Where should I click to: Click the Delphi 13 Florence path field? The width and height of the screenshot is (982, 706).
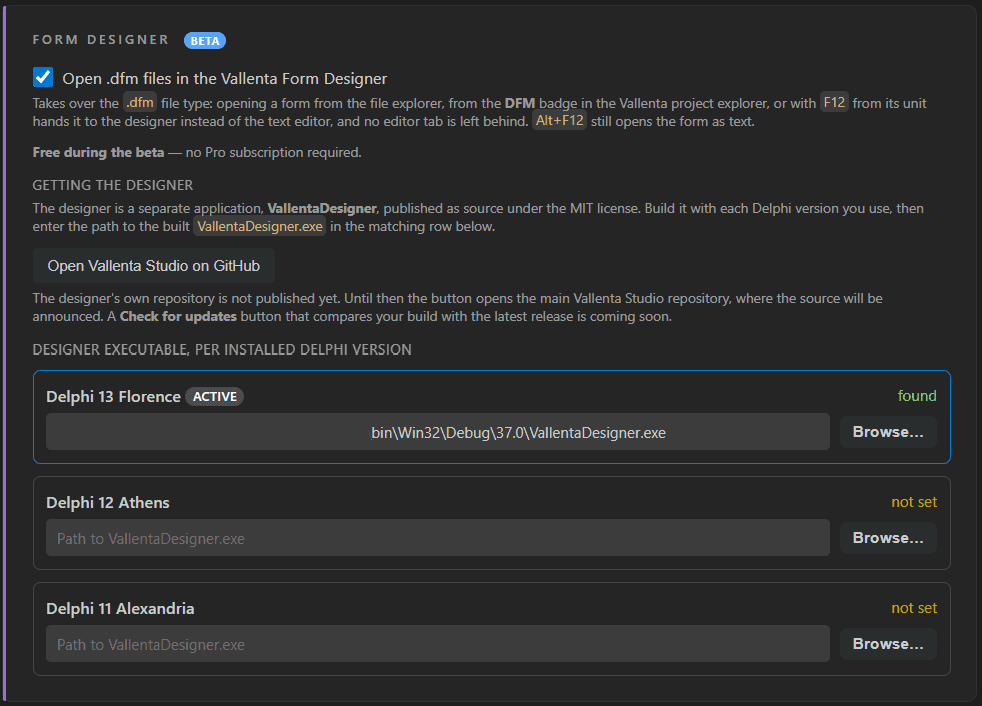pos(438,432)
